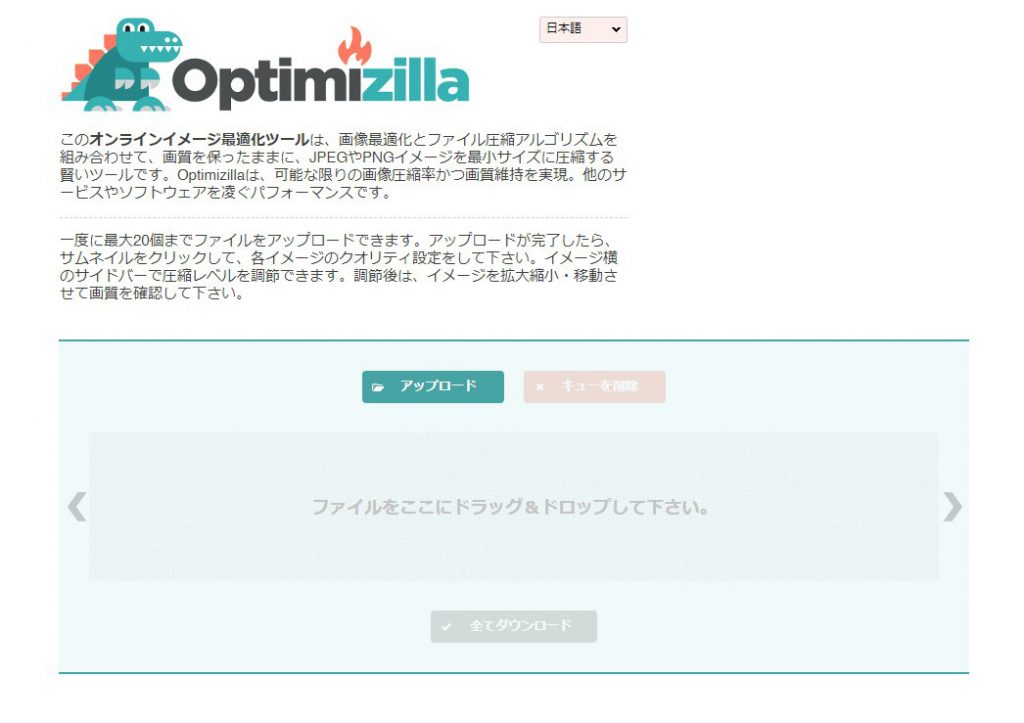Click the dashed divider between paragraphs

point(344,217)
